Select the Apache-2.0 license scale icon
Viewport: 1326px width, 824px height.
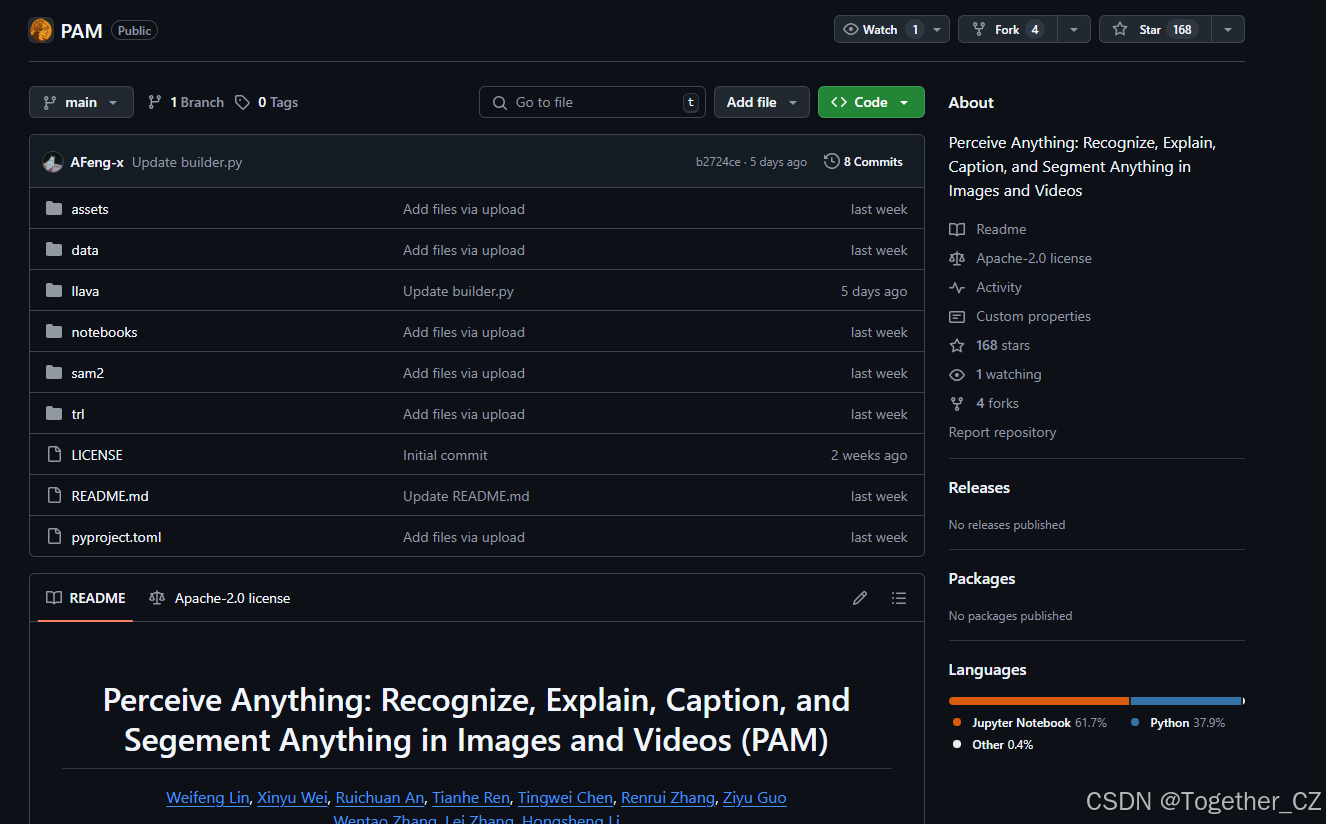(x=957, y=258)
